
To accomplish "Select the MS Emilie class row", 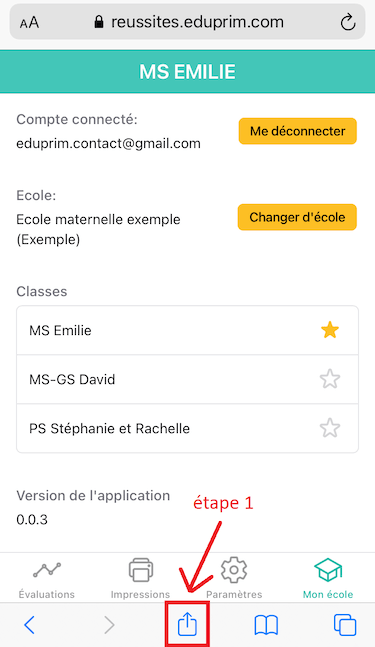I will point(187,330).
